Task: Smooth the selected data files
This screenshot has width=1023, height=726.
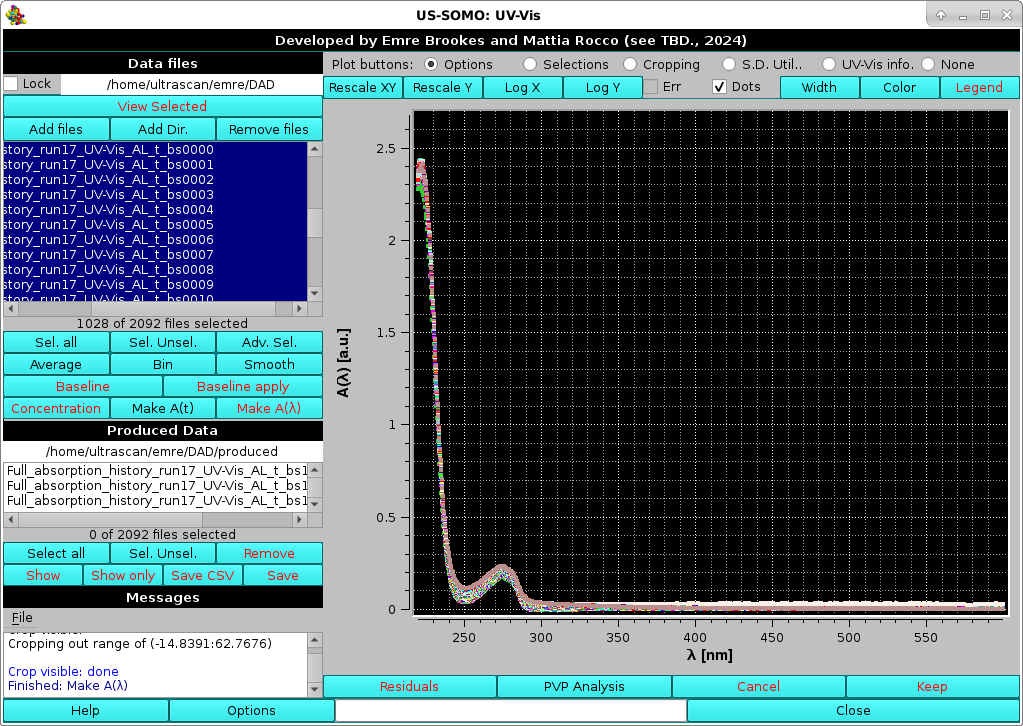Action: tap(269, 364)
